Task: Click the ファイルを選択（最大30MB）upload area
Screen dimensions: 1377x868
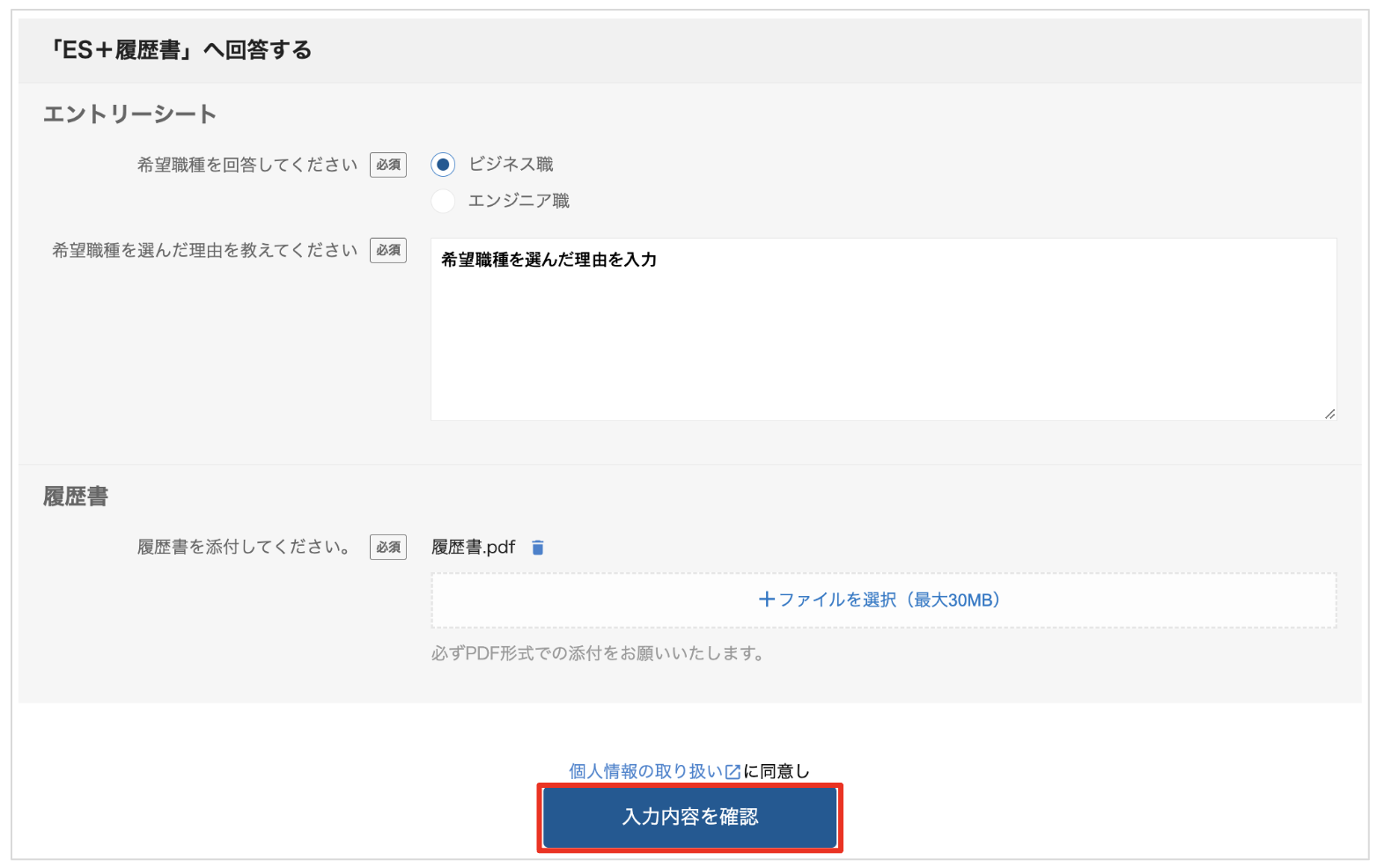Action: (883, 600)
